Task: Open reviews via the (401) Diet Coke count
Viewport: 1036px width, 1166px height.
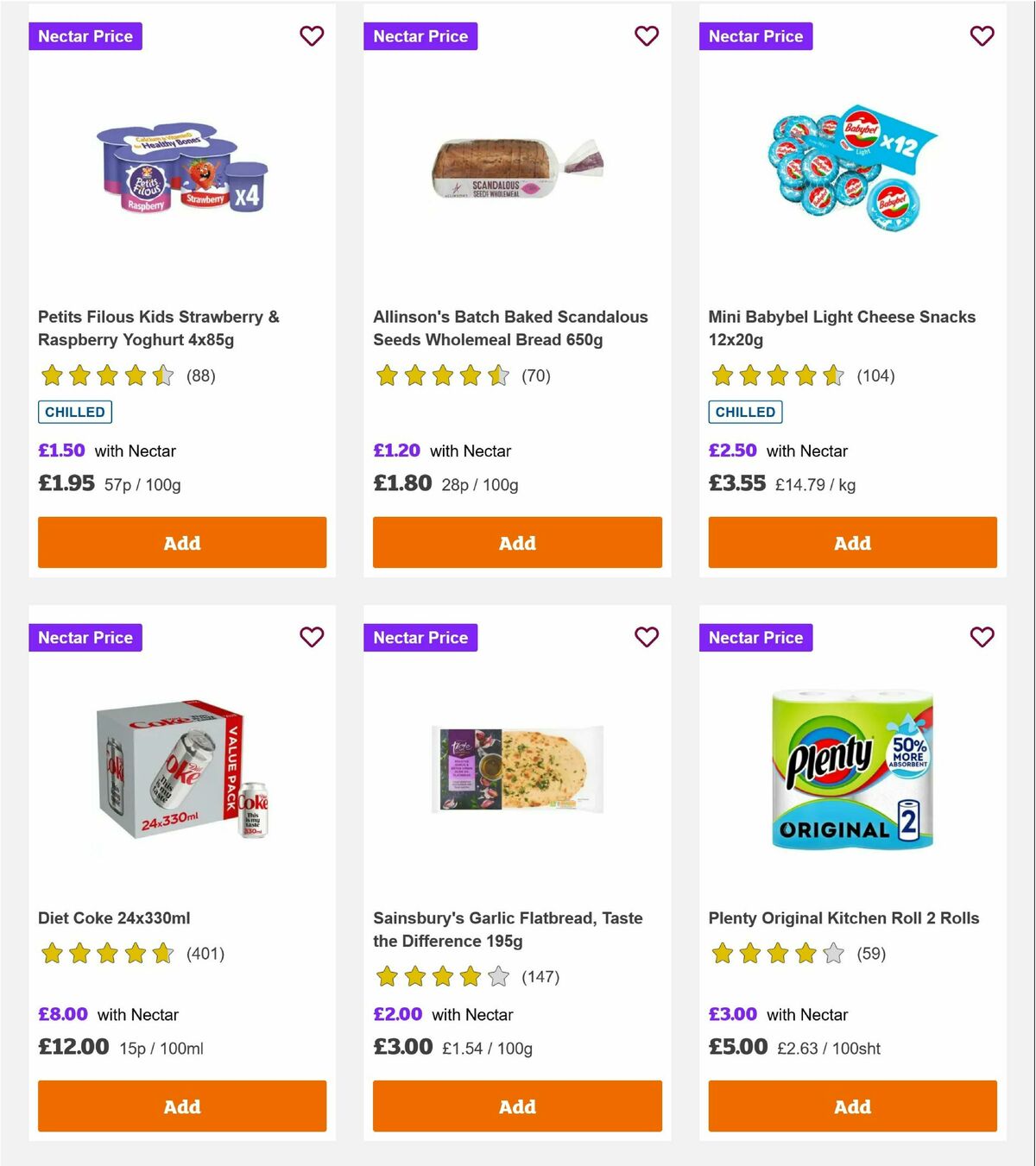Action: click(x=206, y=955)
